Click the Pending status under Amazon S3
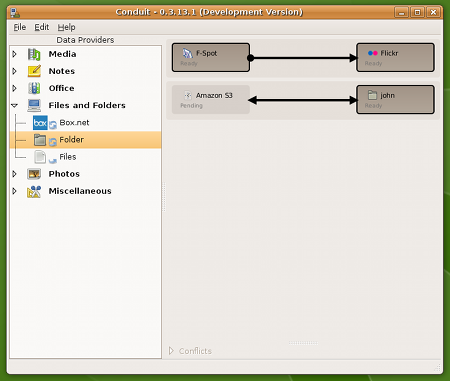This screenshot has width=450, height=381. click(191, 106)
